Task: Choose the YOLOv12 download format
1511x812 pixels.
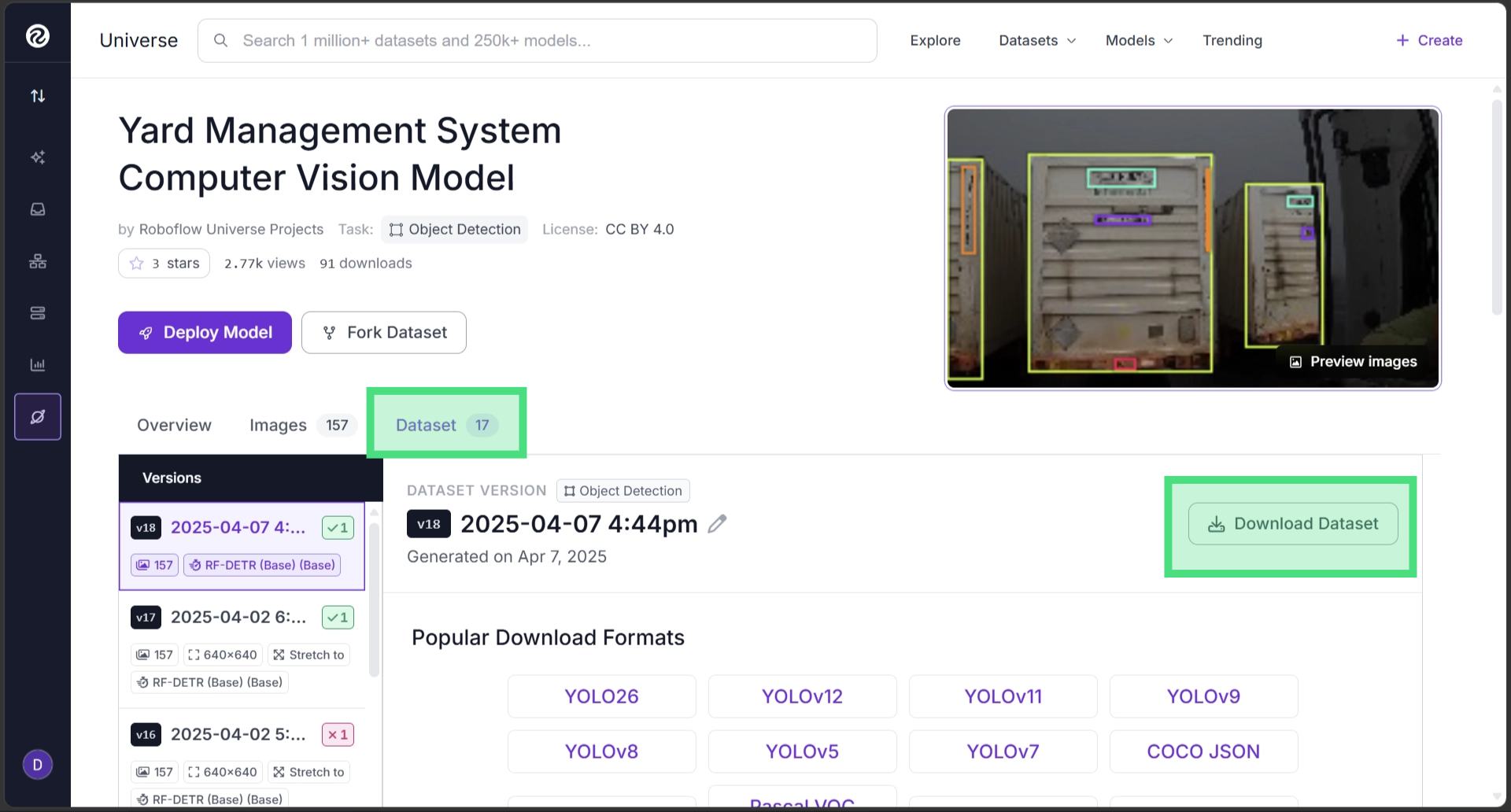Action: pyautogui.click(x=803, y=696)
